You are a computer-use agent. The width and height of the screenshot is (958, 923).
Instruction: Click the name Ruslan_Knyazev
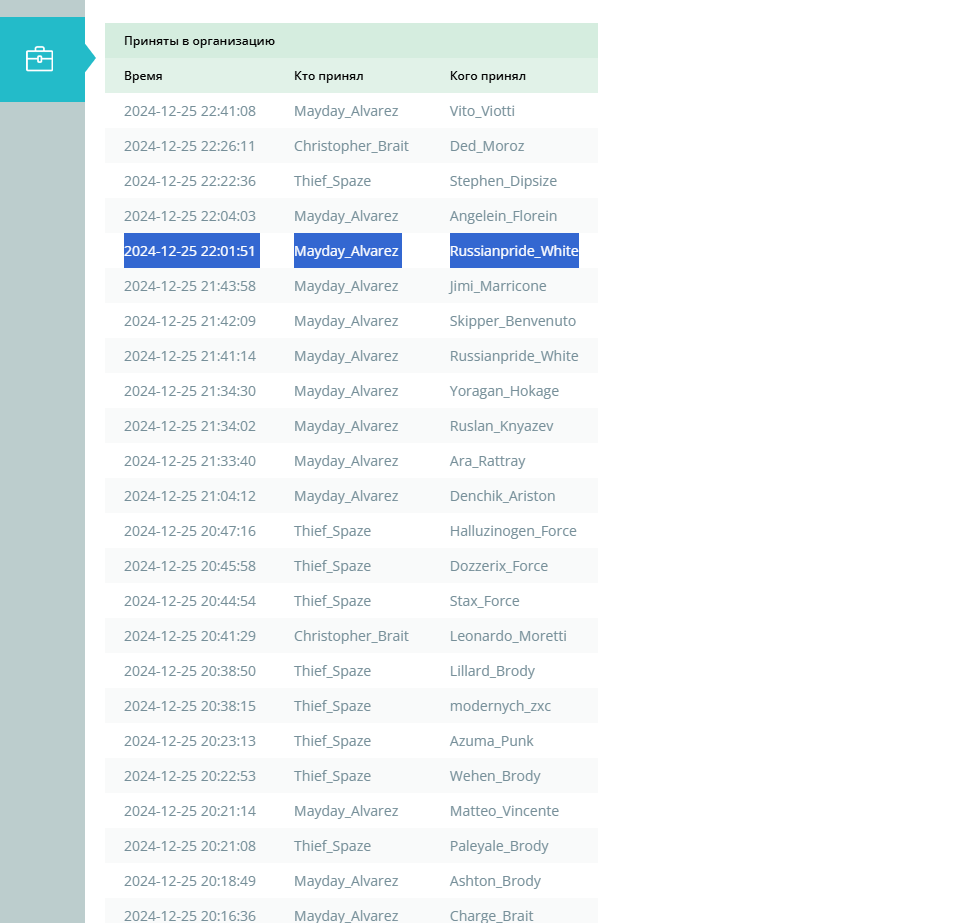[x=502, y=426]
